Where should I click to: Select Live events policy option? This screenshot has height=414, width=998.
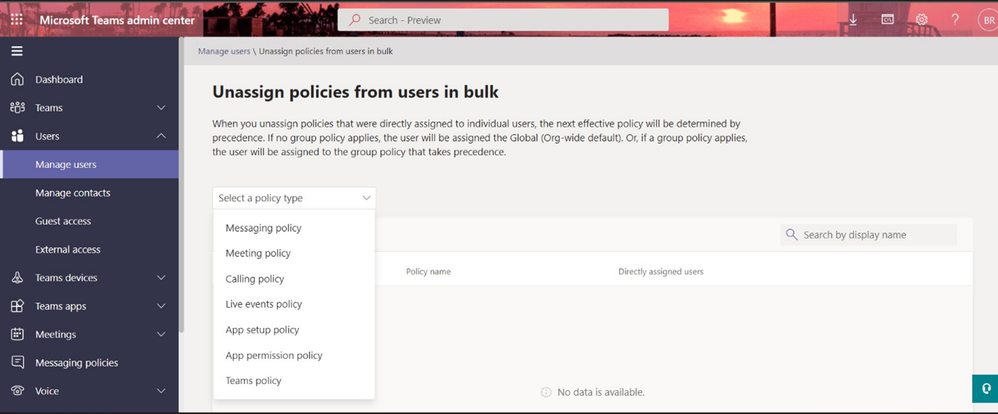(x=264, y=304)
